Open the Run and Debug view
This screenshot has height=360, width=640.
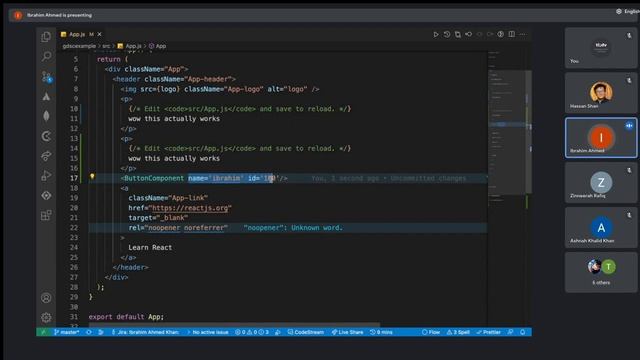pos(46,176)
